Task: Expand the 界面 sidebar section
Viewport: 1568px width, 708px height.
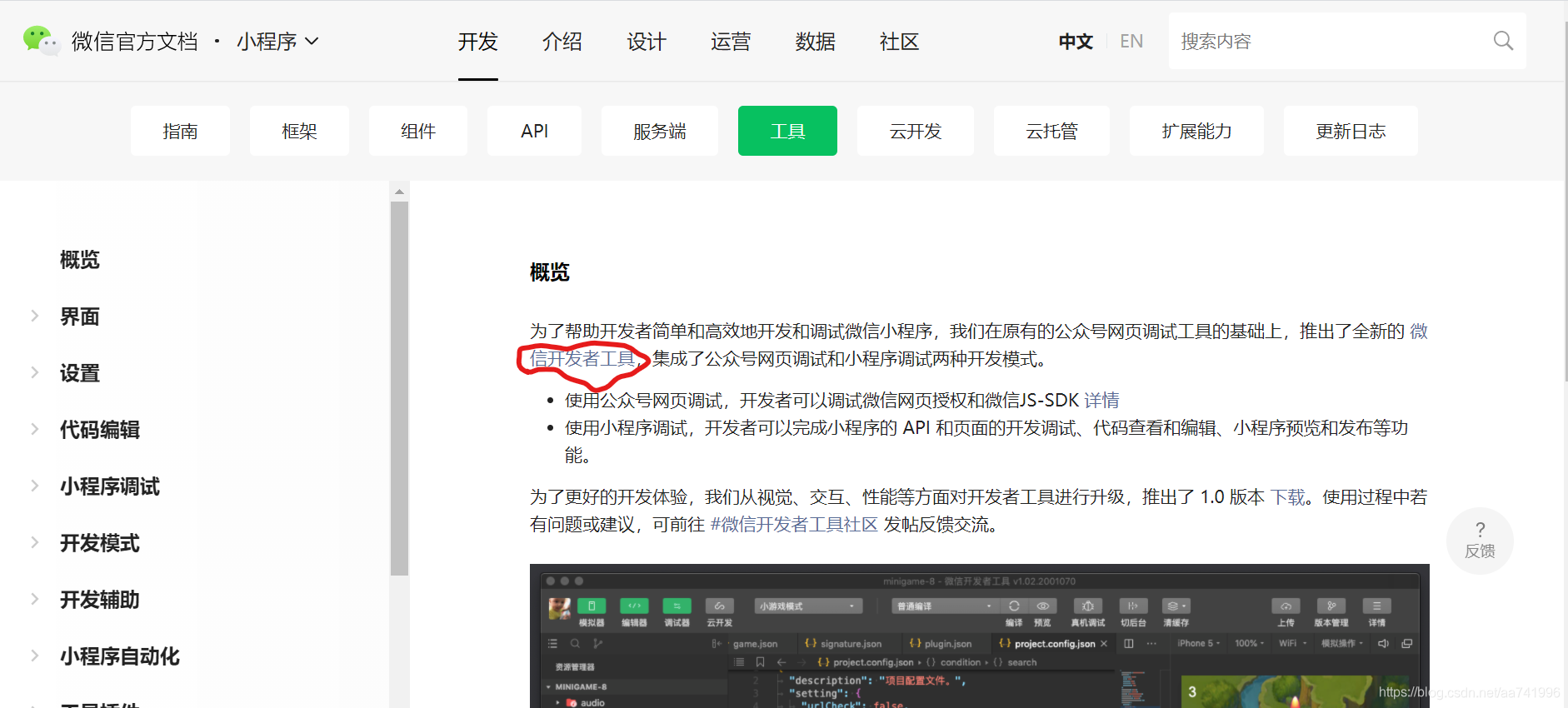Action: pos(35,316)
